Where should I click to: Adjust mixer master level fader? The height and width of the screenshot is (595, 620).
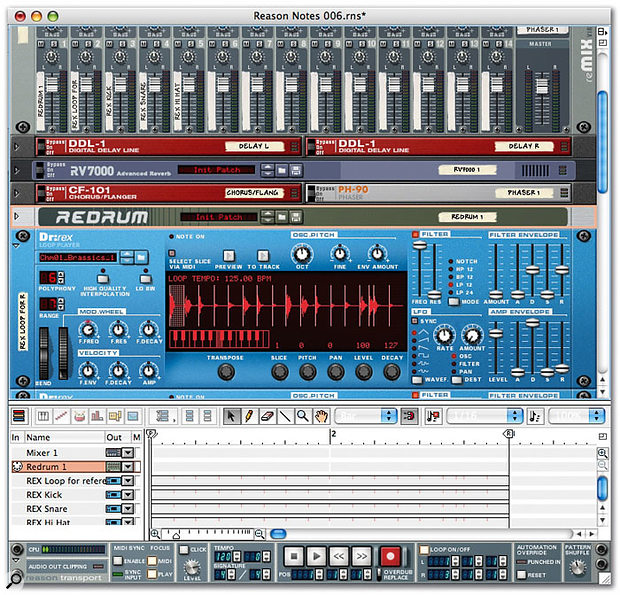542,86
